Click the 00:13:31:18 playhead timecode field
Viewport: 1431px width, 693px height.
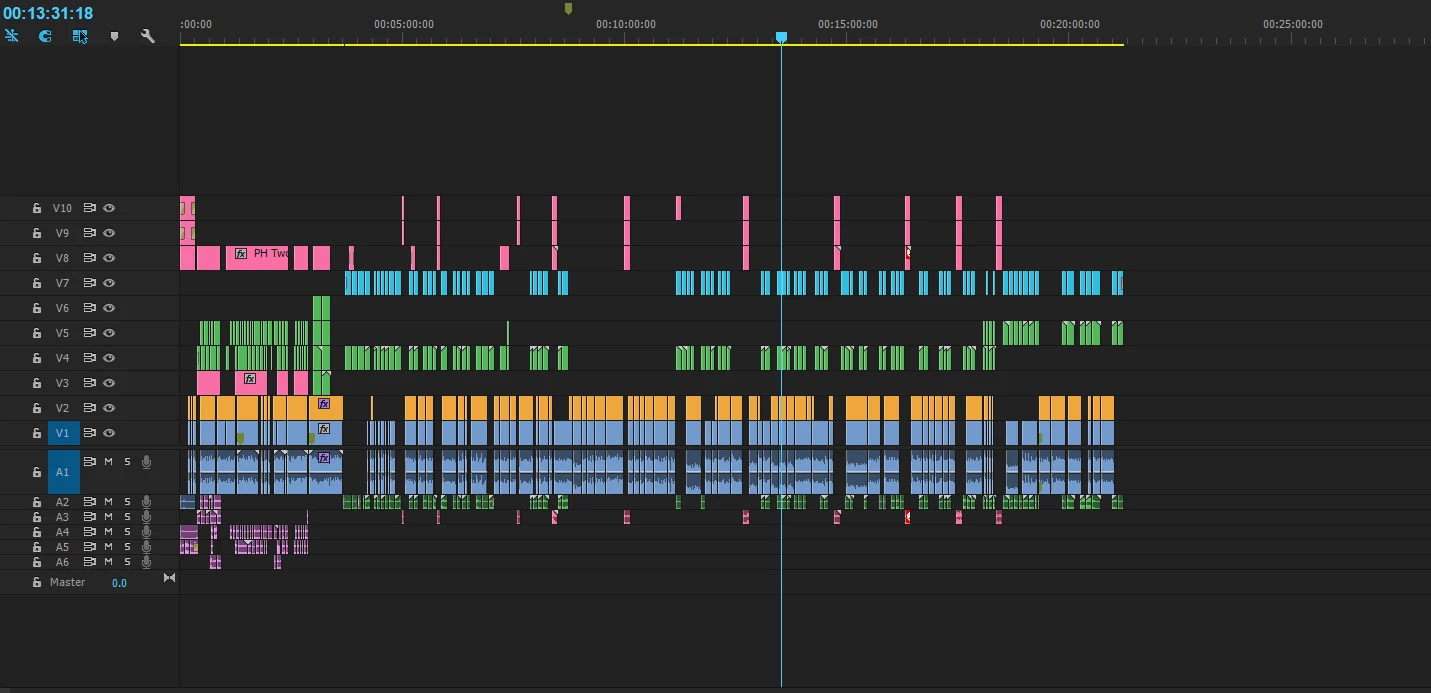(x=48, y=13)
